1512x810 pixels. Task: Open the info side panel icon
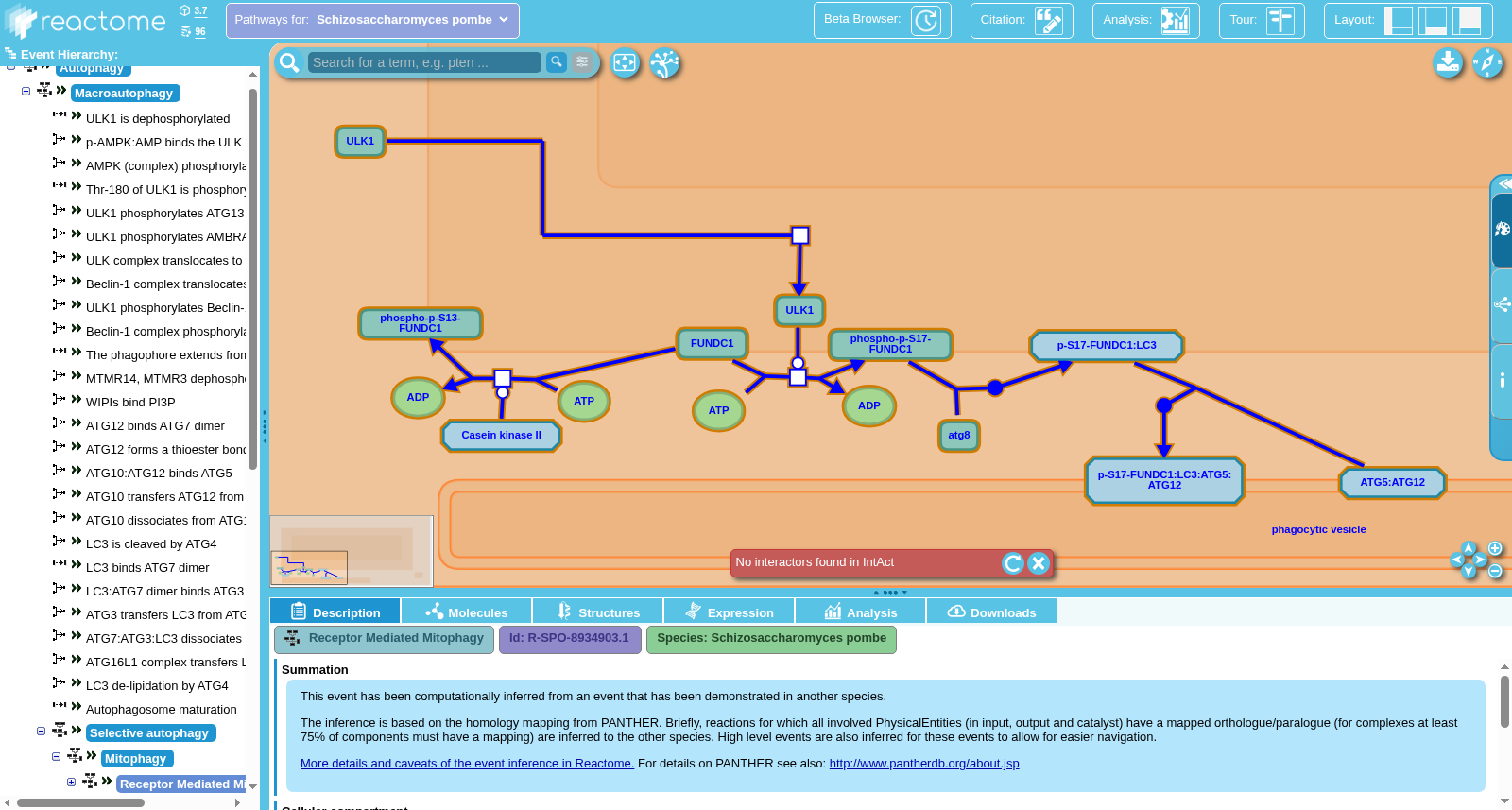[1502, 380]
